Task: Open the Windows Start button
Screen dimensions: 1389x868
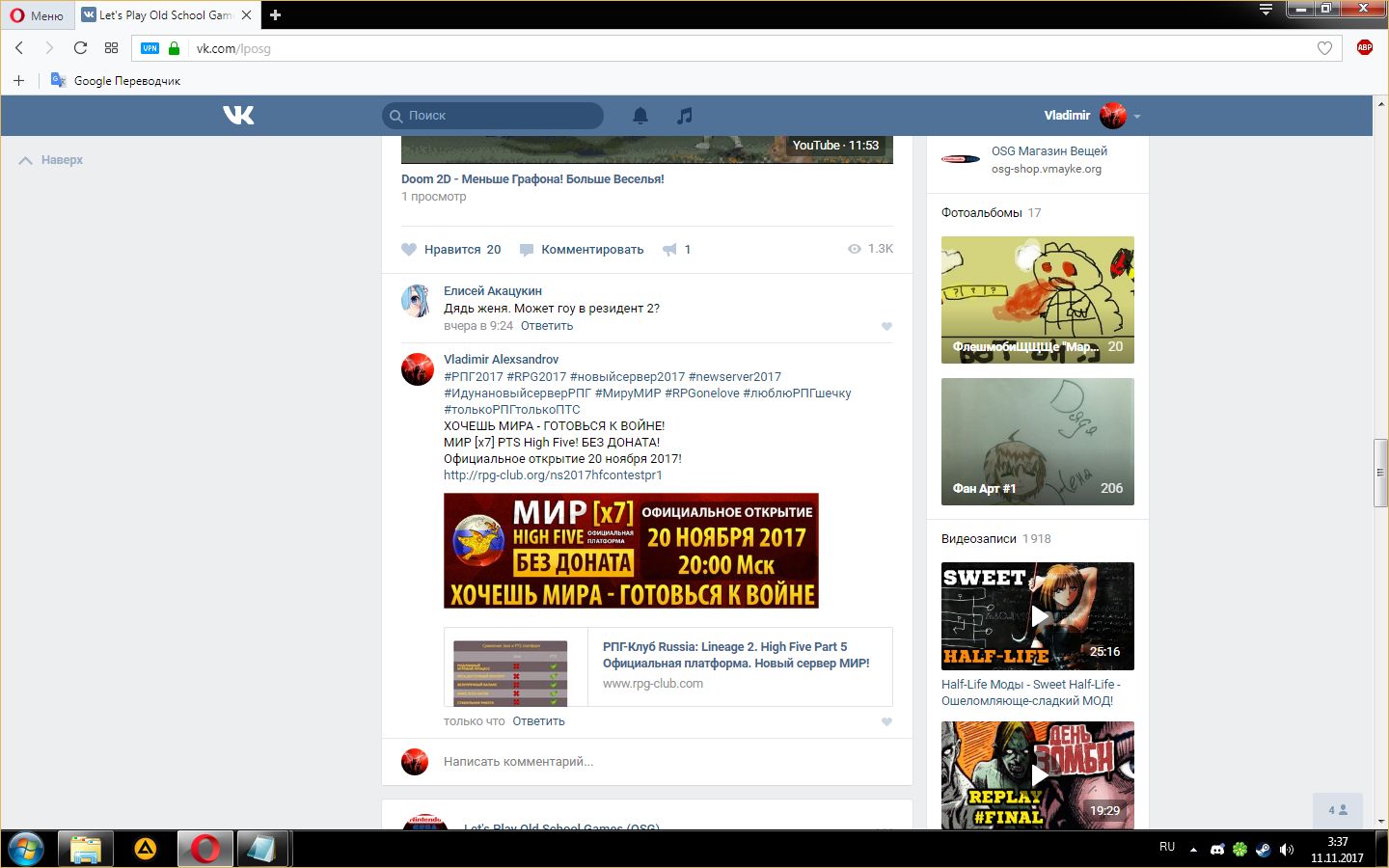Action: coord(26,849)
